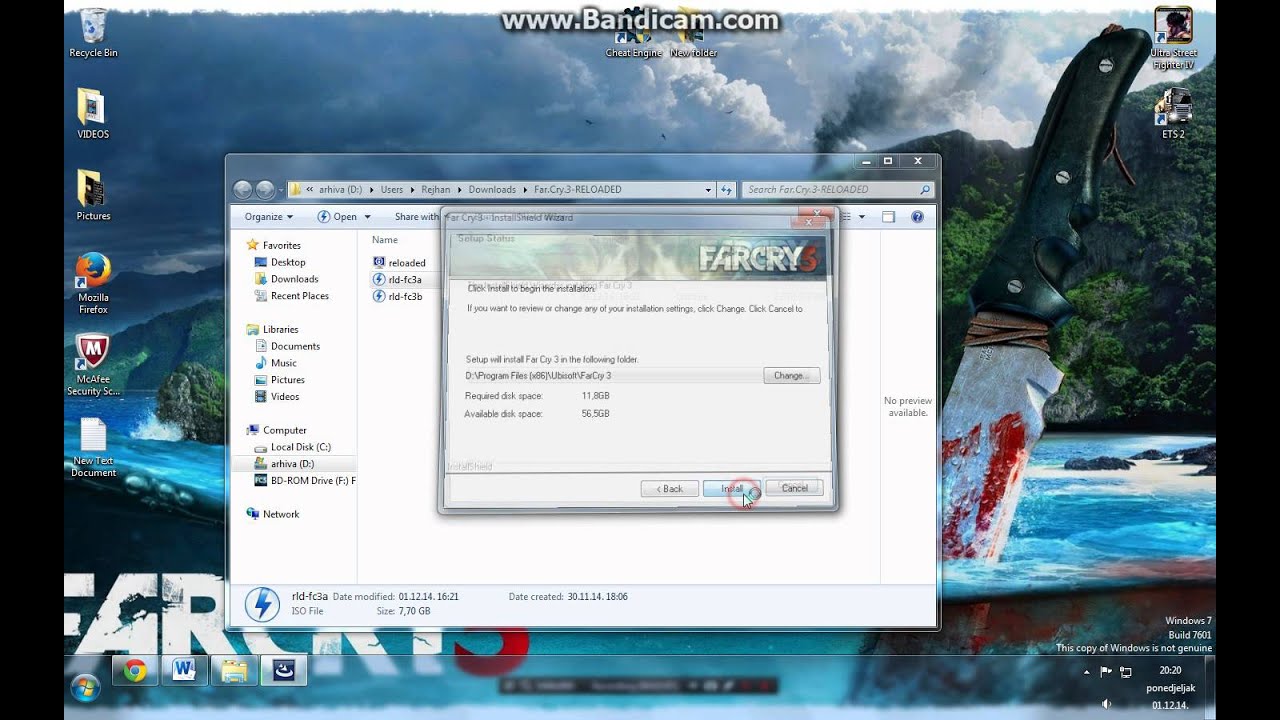Click the Users breadcrumb in address bar

(391, 189)
